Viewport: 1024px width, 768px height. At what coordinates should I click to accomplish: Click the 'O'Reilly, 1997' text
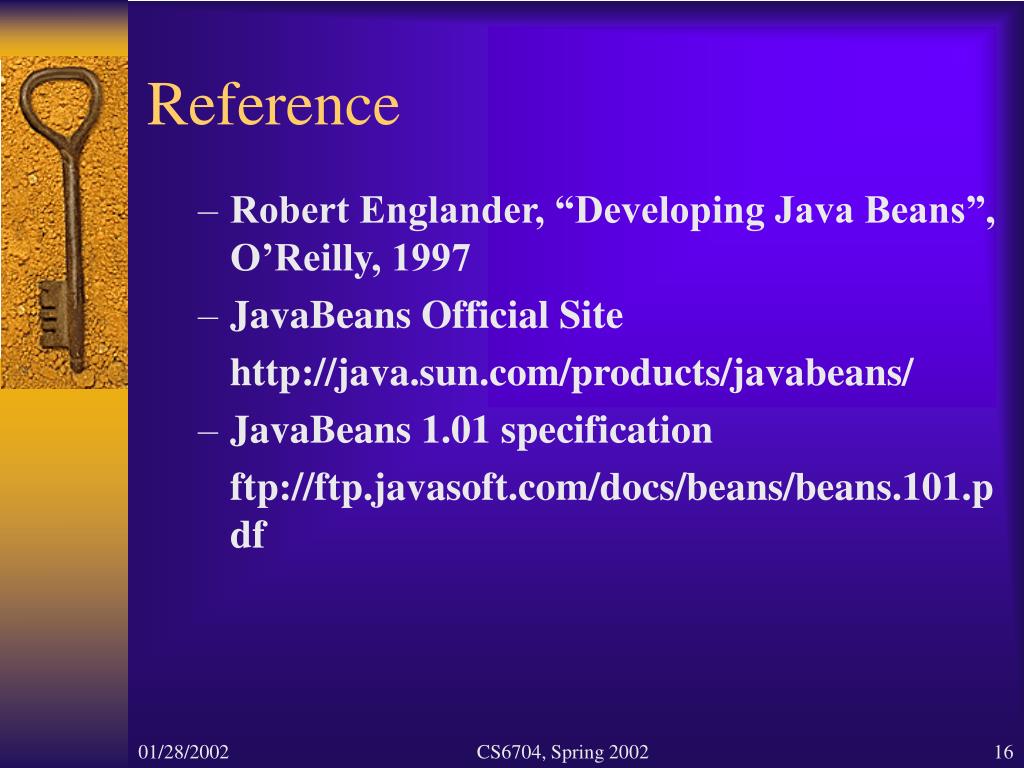(x=349, y=257)
